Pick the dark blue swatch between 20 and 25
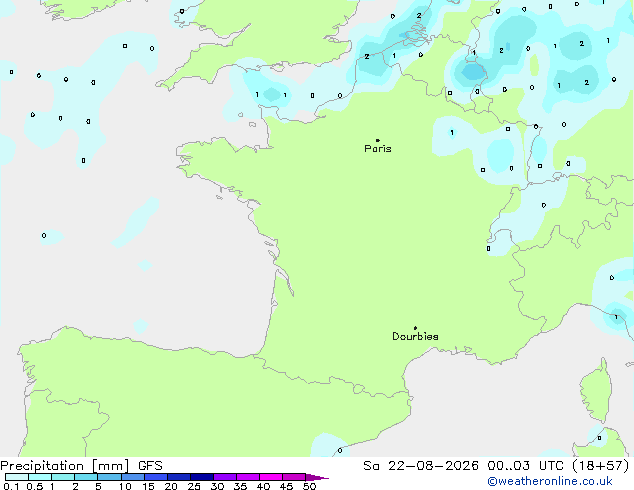Viewport: 634px width, 490px height. pyautogui.click(x=179, y=477)
